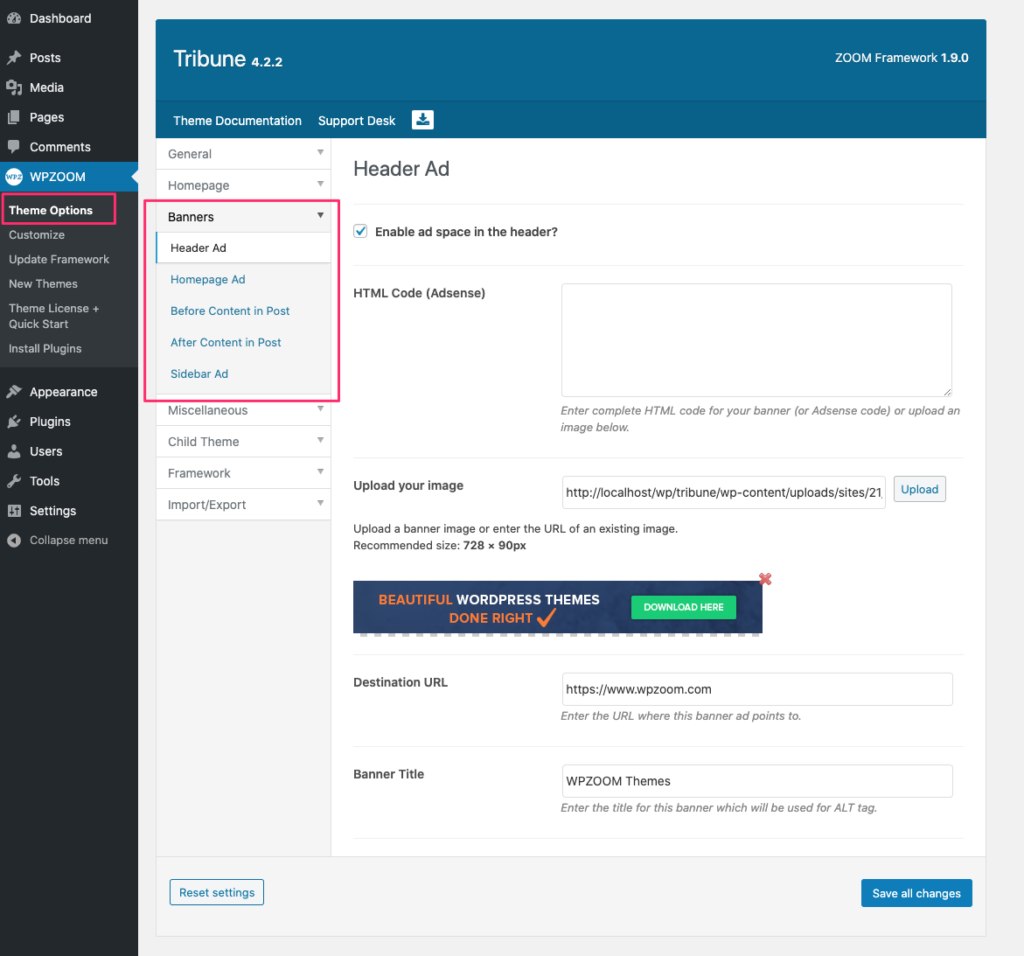Open Update Framework submenu item
Image resolution: width=1024 pixels, height=956 pixels.
[59, 259]
